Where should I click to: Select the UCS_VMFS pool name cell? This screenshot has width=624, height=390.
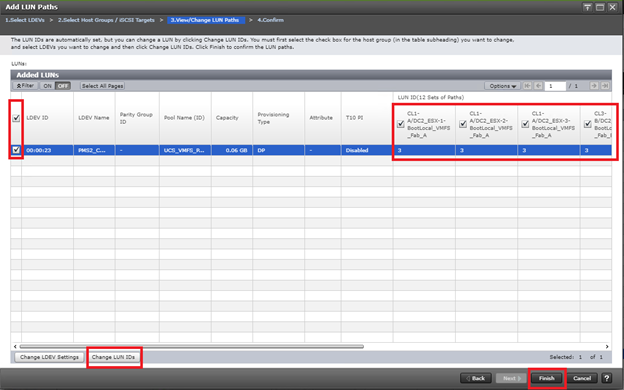tap(185, 150)
